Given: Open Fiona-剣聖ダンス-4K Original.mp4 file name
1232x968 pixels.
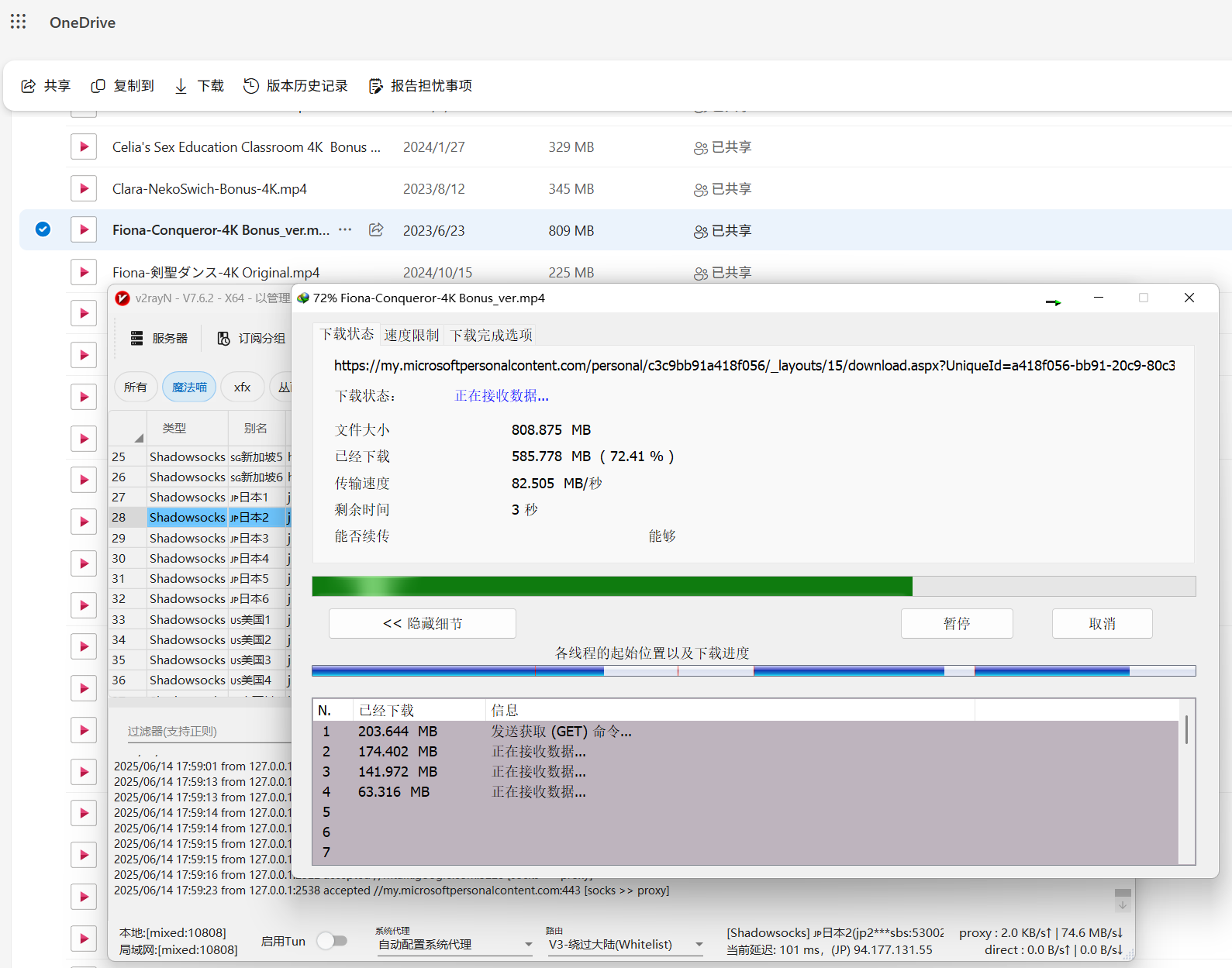Looking at the screenshot, I should coord(216,273).
